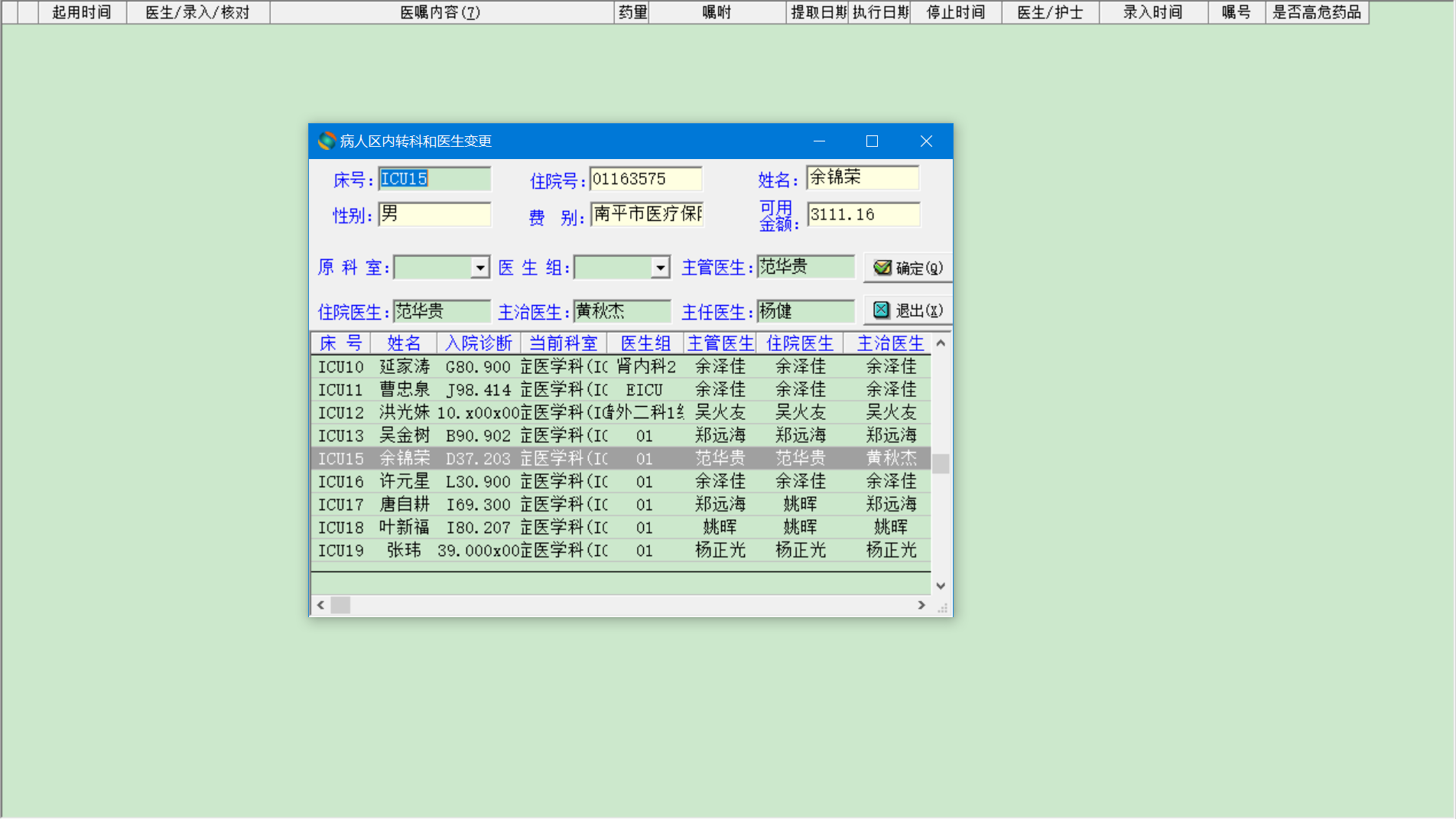The height and width of the screenshot is (819, 1456).
Task: Click diagnosis cell G80.900
Action: pos(478,367)
